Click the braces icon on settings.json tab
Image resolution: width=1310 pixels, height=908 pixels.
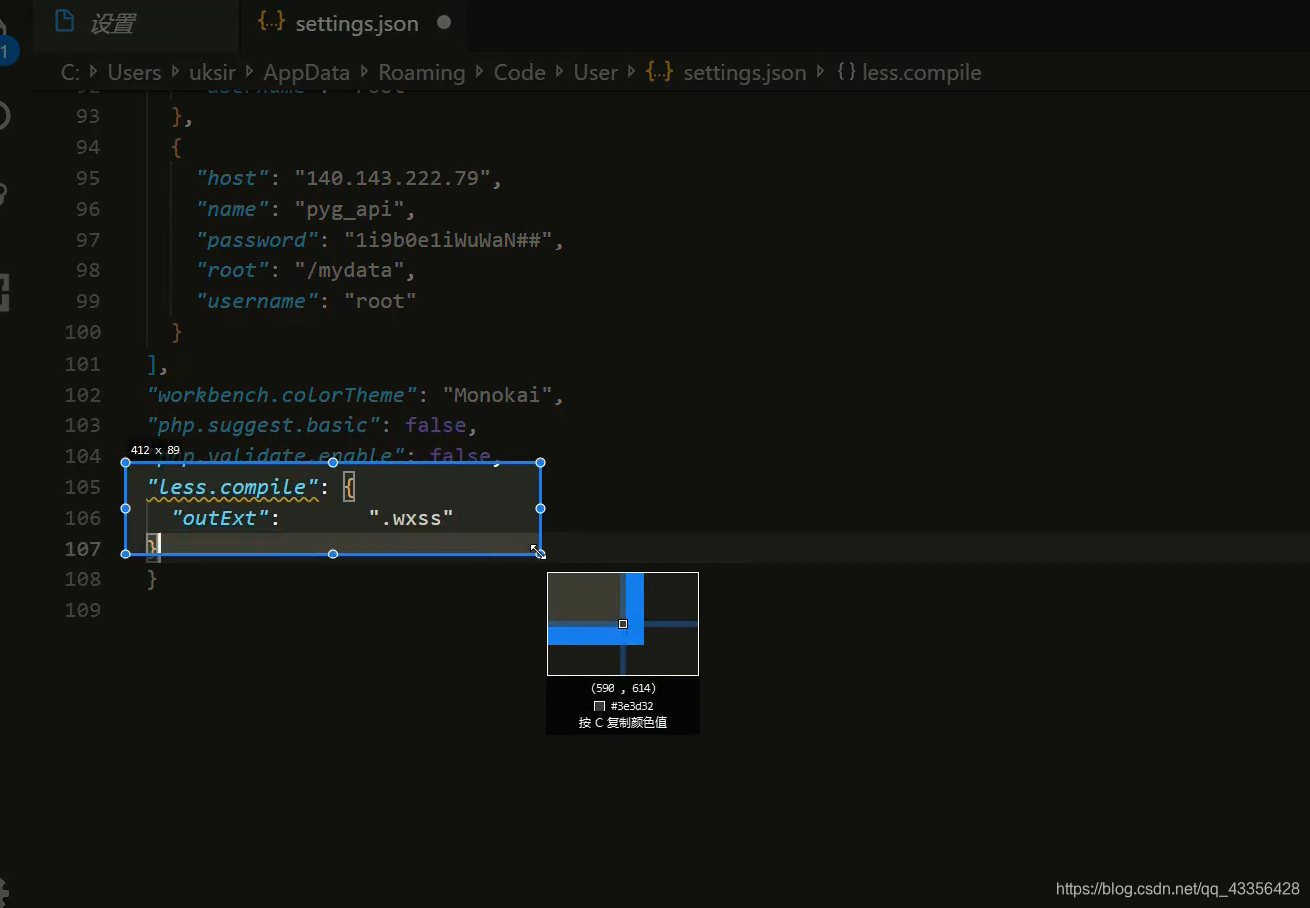pyautogui.click(x=270, y=21)
